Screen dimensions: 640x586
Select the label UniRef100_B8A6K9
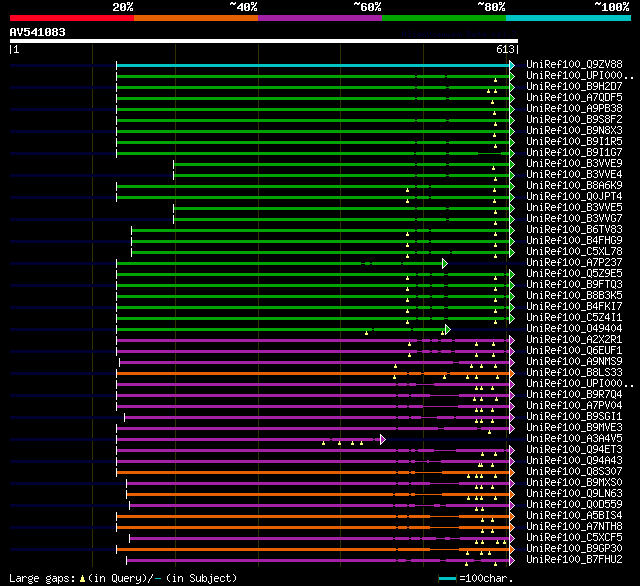[574, 186]
